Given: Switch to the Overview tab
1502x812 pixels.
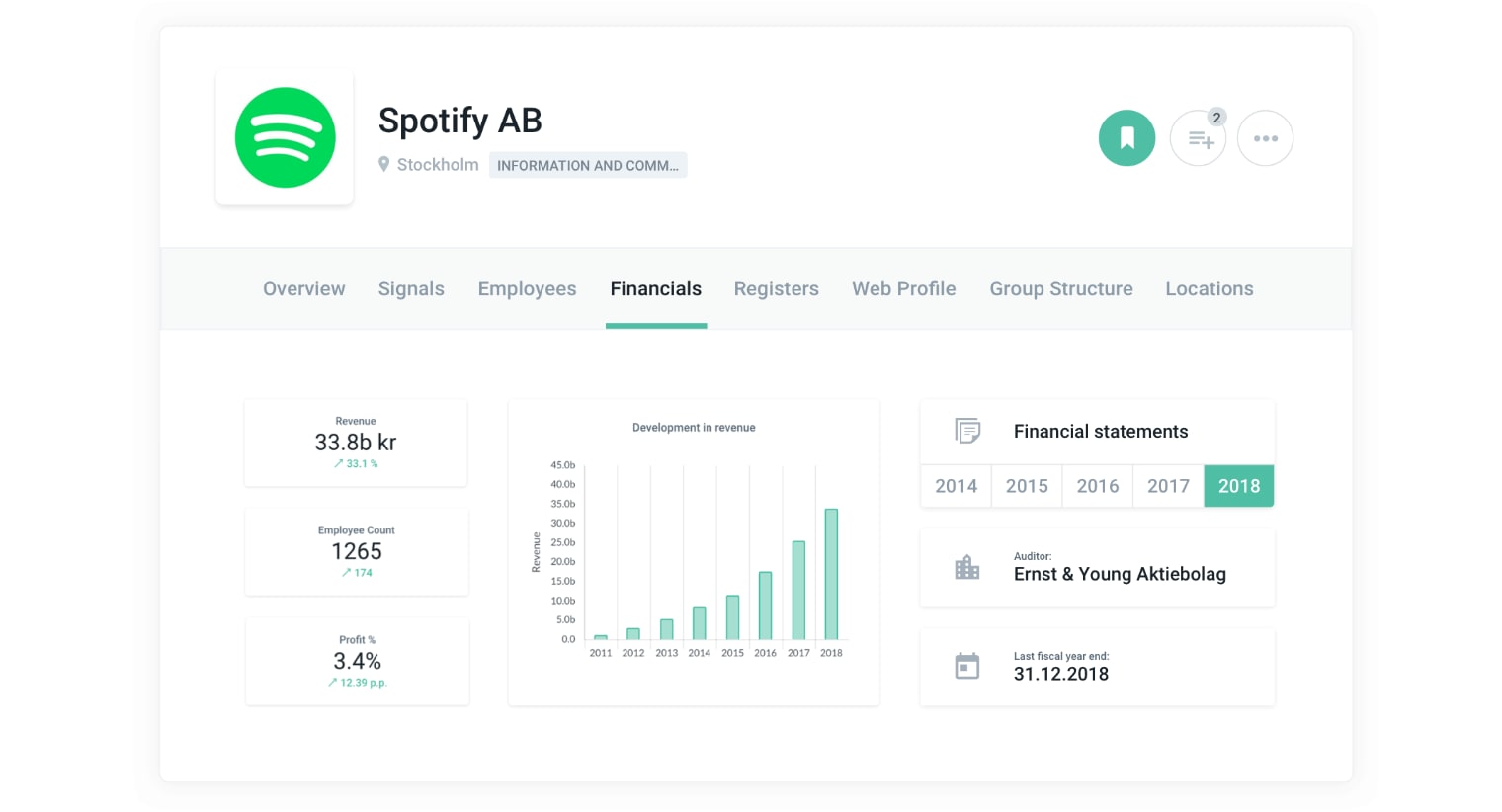Looking at the screenshot, I should (303, 288).
